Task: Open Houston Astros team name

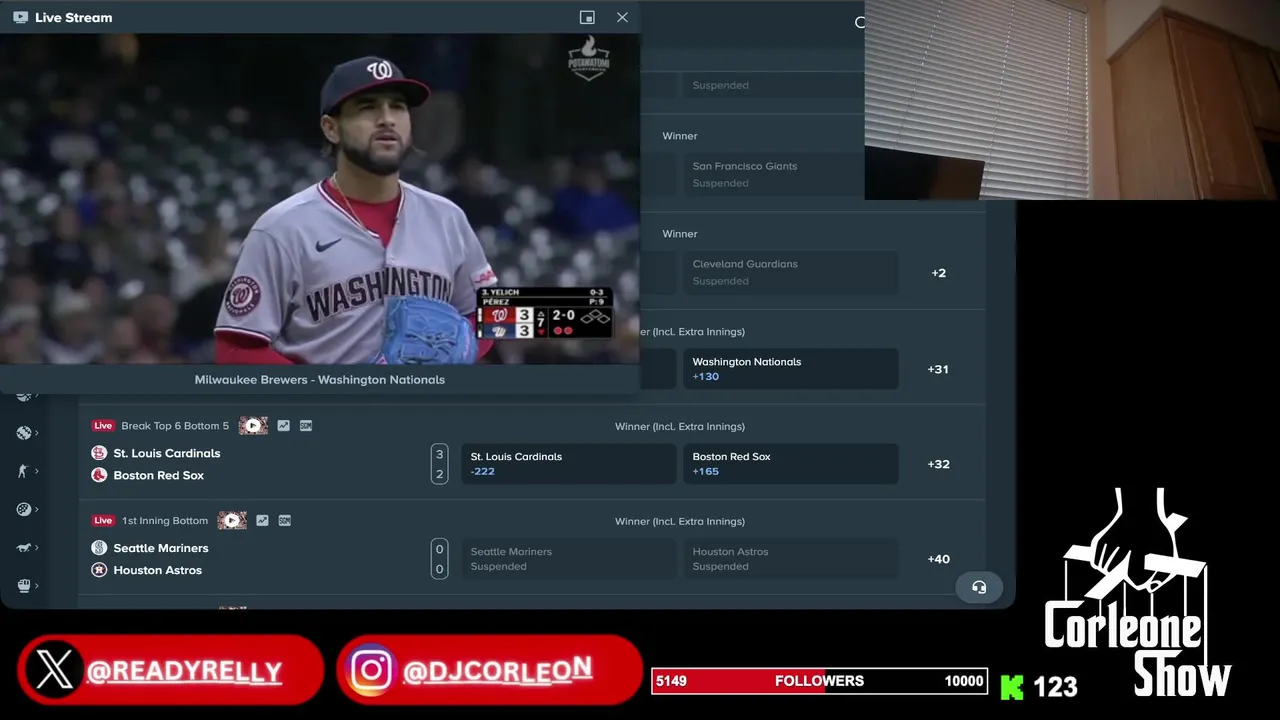Action: 158,570
